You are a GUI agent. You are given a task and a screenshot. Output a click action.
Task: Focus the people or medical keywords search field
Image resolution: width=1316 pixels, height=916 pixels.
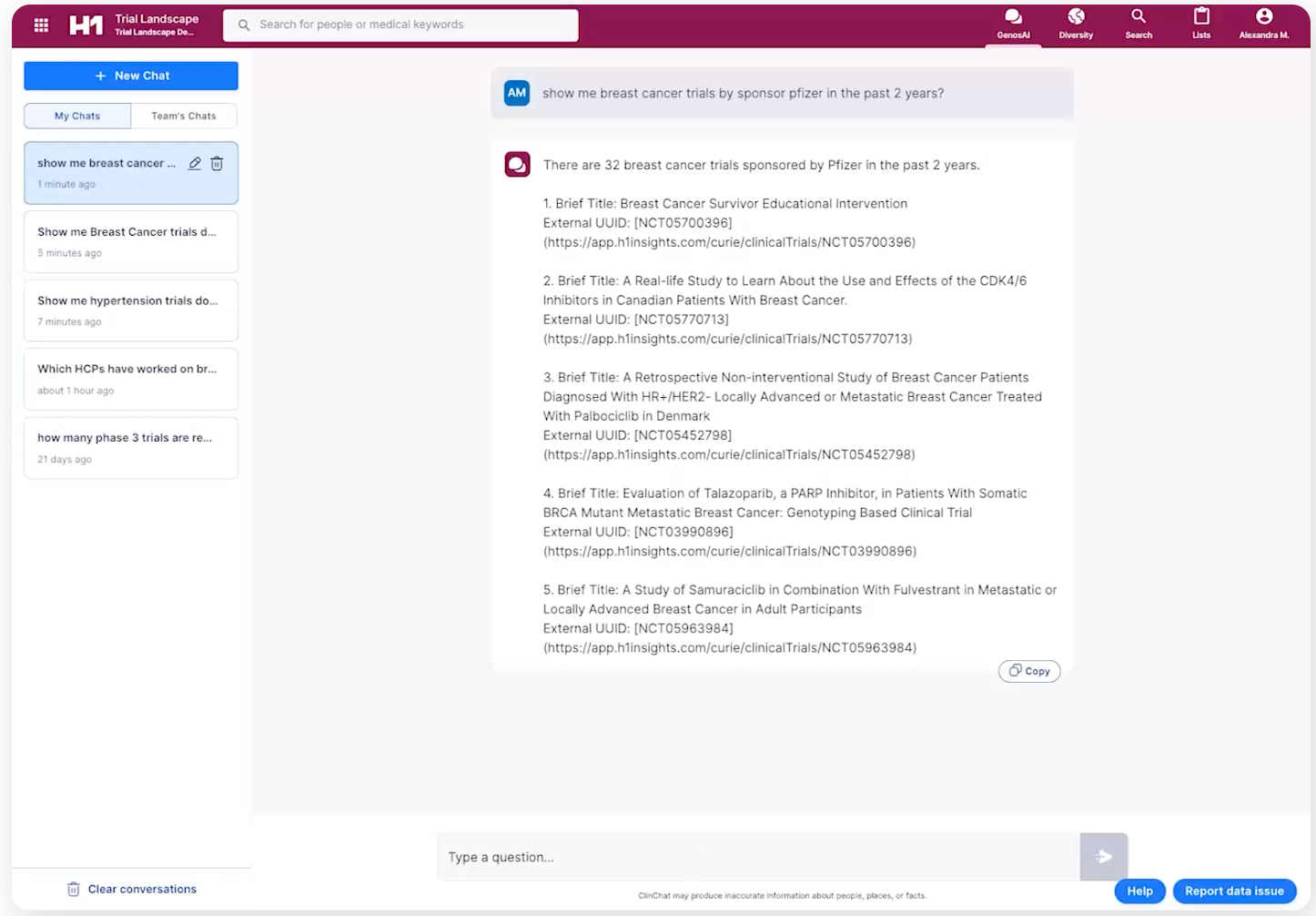click(400, 25)
